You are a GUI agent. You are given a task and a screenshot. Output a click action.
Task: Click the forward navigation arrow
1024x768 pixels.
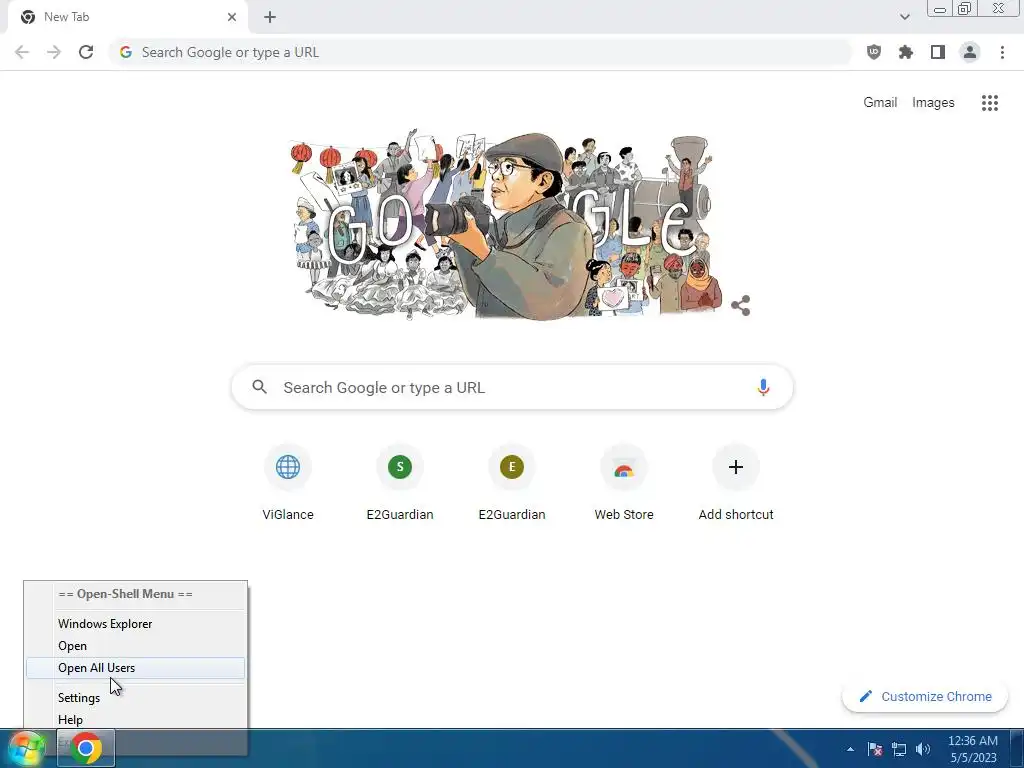(54, 52)
